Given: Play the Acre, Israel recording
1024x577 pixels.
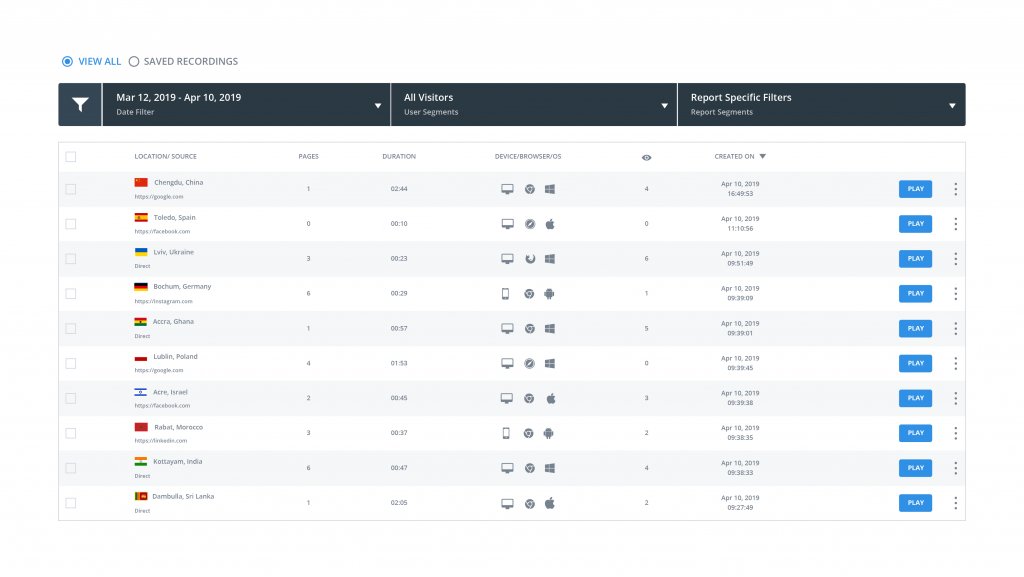Looking at the screenshot, I should point(916,398).
